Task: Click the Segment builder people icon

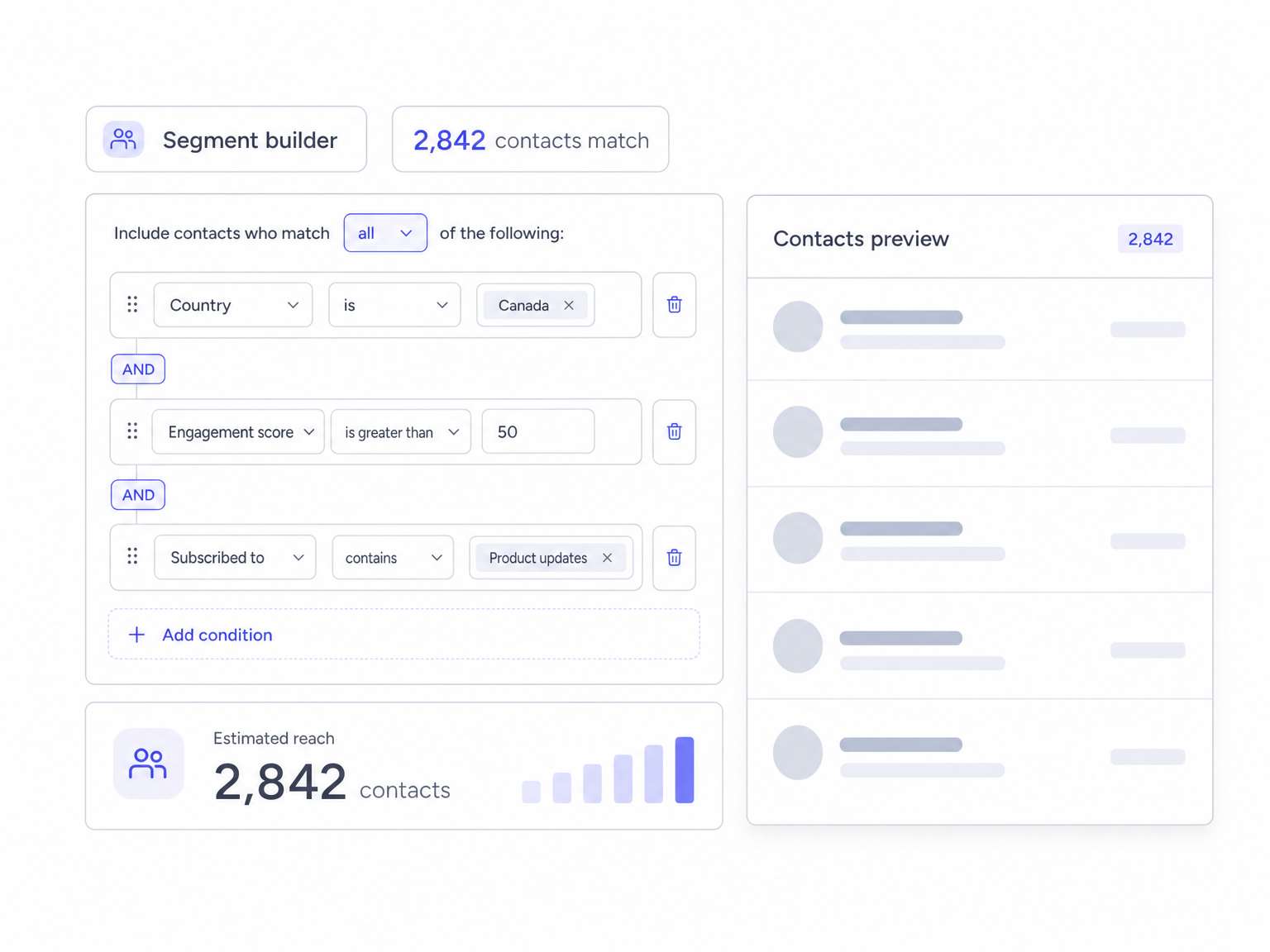Action: click(123, 139)
